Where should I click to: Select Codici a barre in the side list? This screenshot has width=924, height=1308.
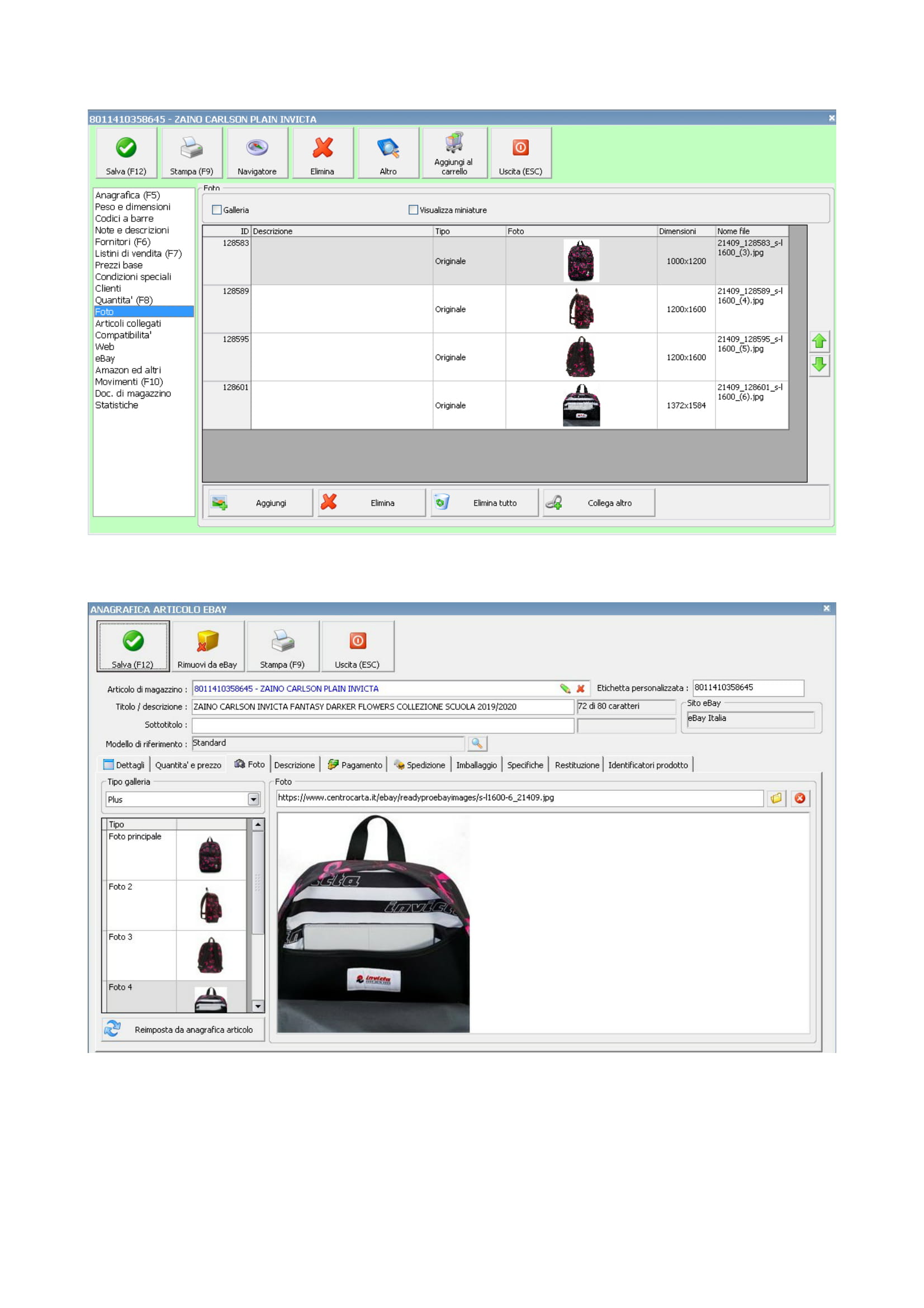[x=124, y=218]
